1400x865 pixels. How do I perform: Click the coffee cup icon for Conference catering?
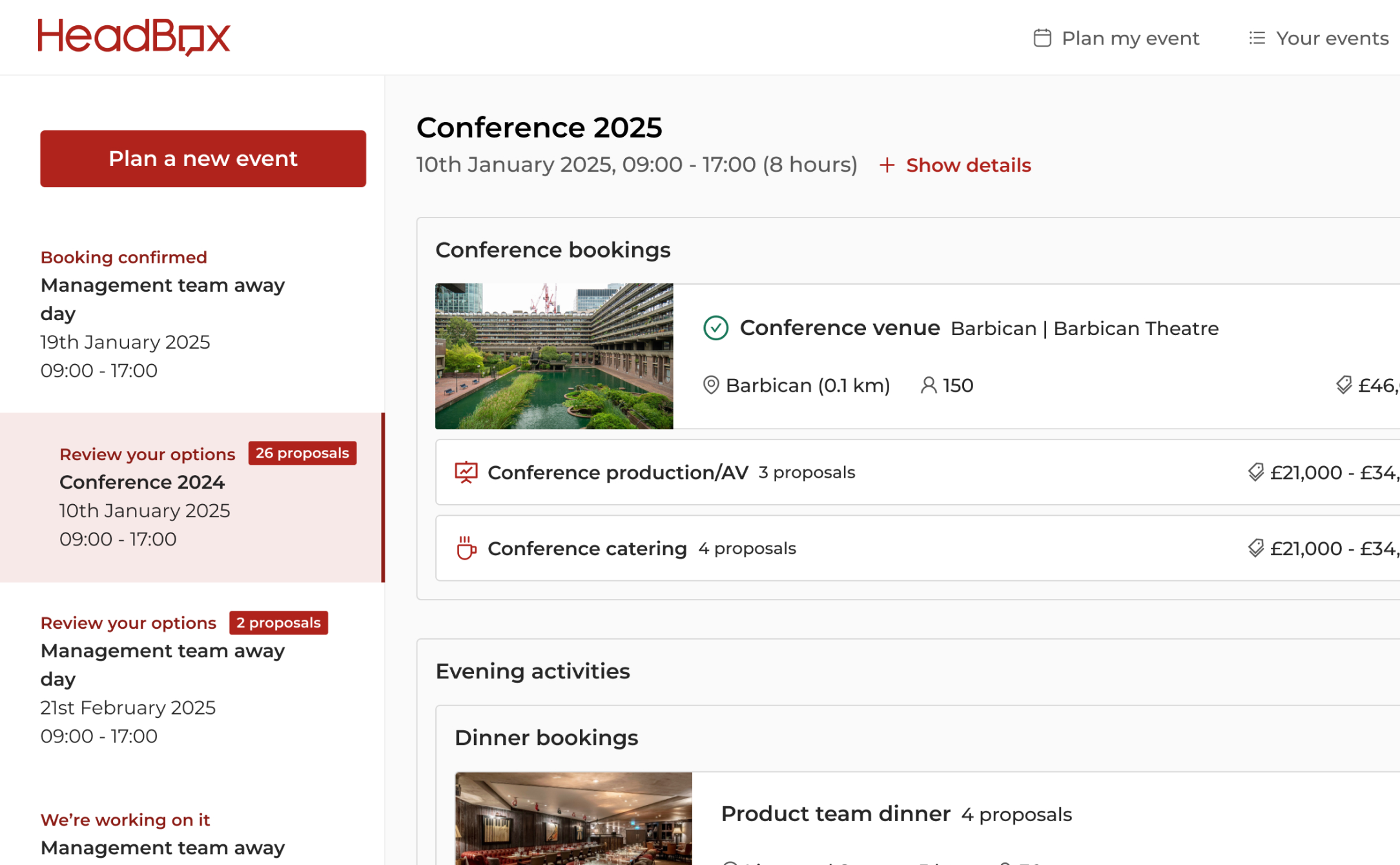[x=466, y=548]
